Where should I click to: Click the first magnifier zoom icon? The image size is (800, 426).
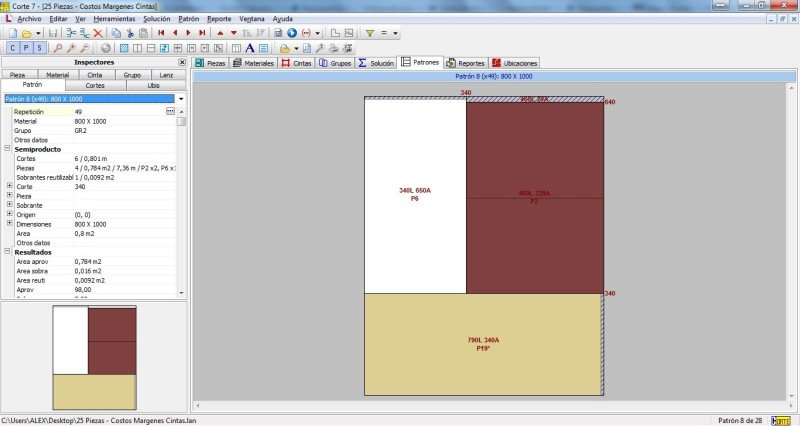(x=57, y=48)
